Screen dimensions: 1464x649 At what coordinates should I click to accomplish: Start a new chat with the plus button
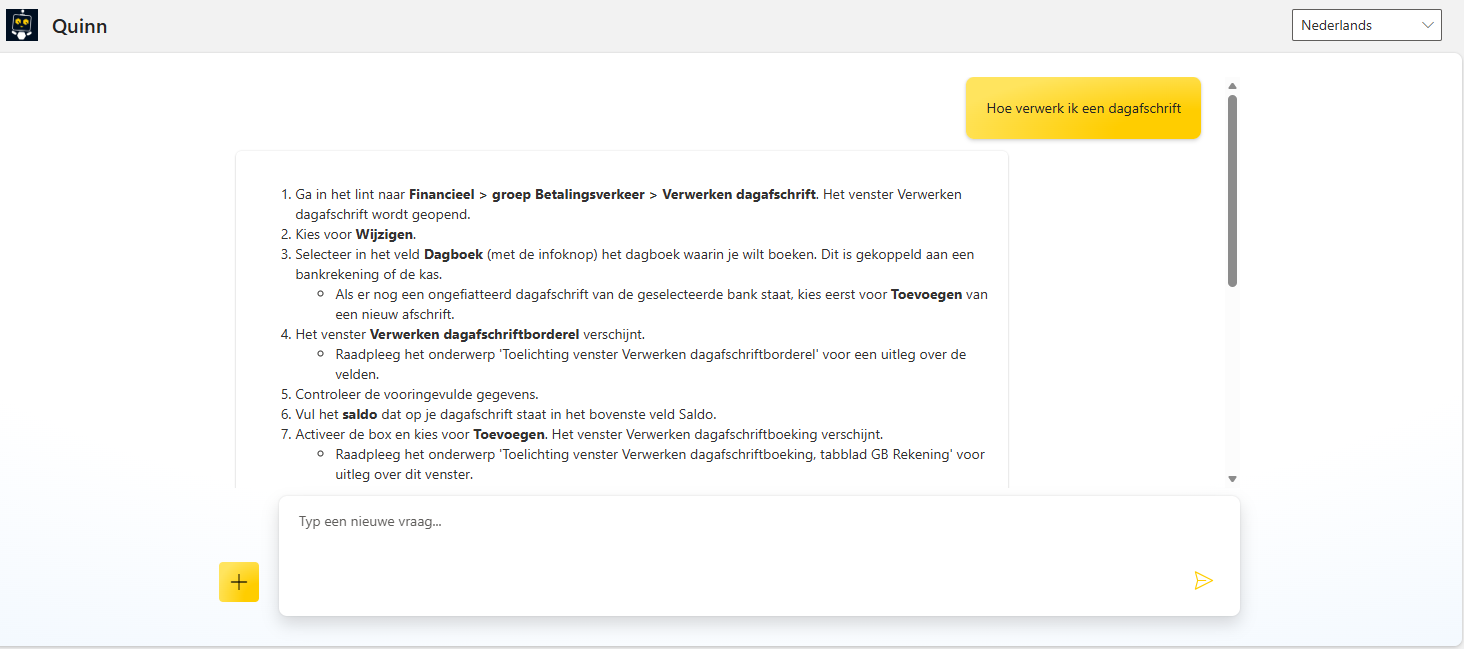[239, 582]
